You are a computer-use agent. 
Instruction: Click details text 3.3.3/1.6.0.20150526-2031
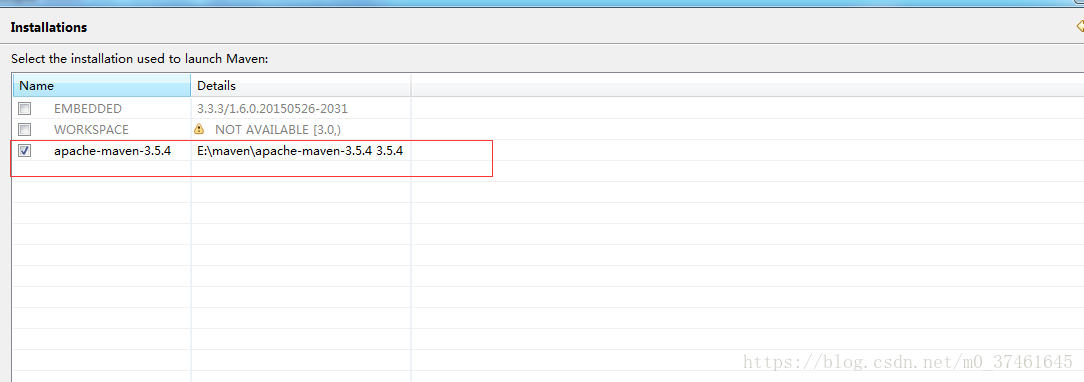[272, 108]
